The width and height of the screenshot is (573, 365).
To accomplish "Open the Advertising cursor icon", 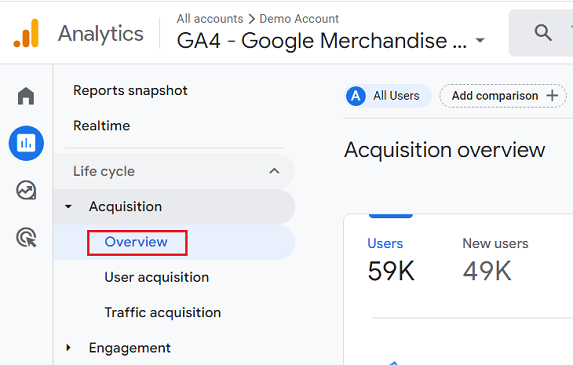I will 26,237.
